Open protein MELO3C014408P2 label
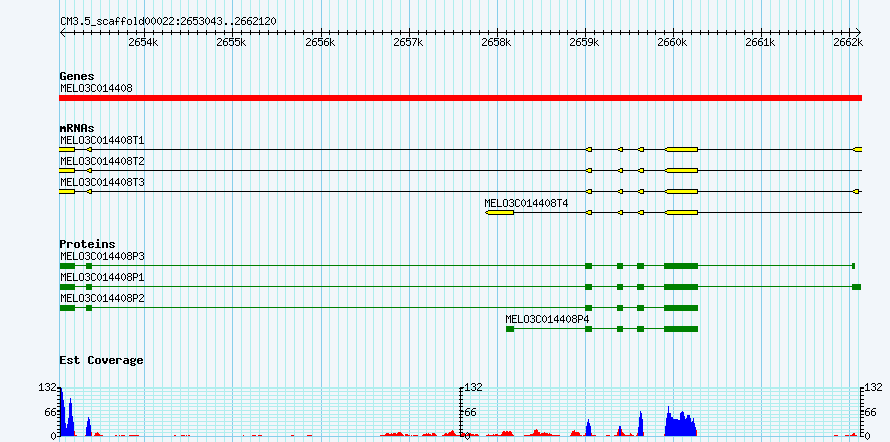890x442 pixels. [x=102, y=298]
